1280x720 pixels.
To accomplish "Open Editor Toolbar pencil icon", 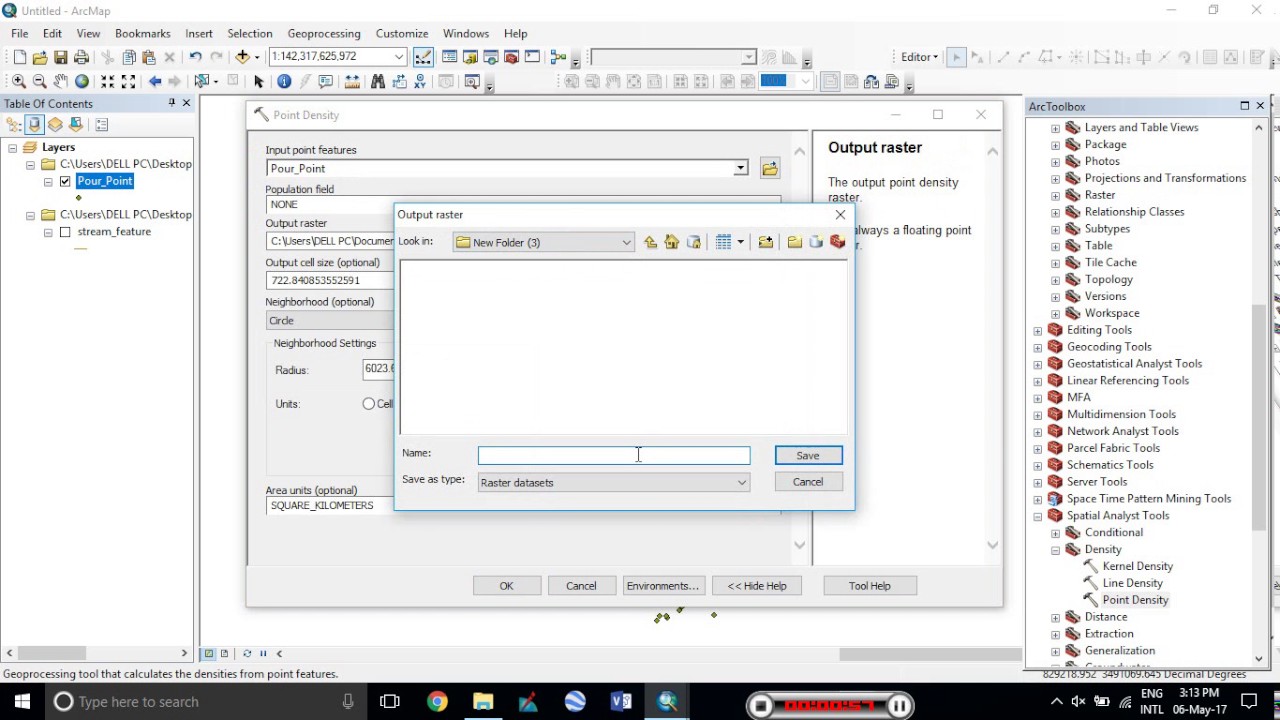I will 424,57.
